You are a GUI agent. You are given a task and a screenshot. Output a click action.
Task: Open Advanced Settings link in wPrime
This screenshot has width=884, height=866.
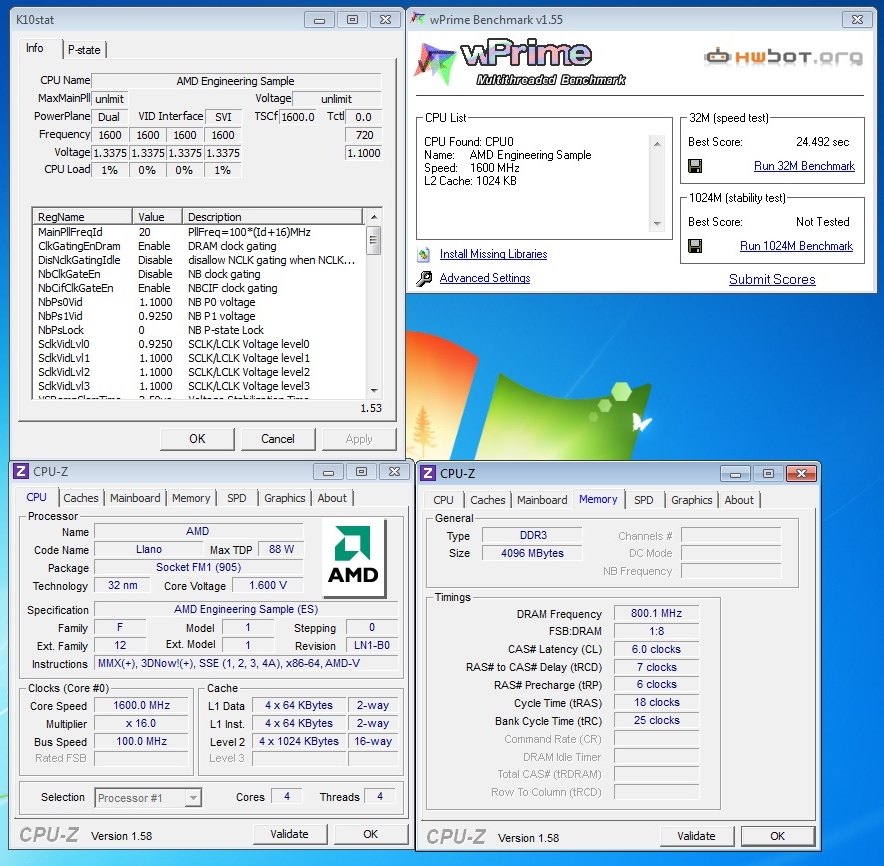[485, 278]
